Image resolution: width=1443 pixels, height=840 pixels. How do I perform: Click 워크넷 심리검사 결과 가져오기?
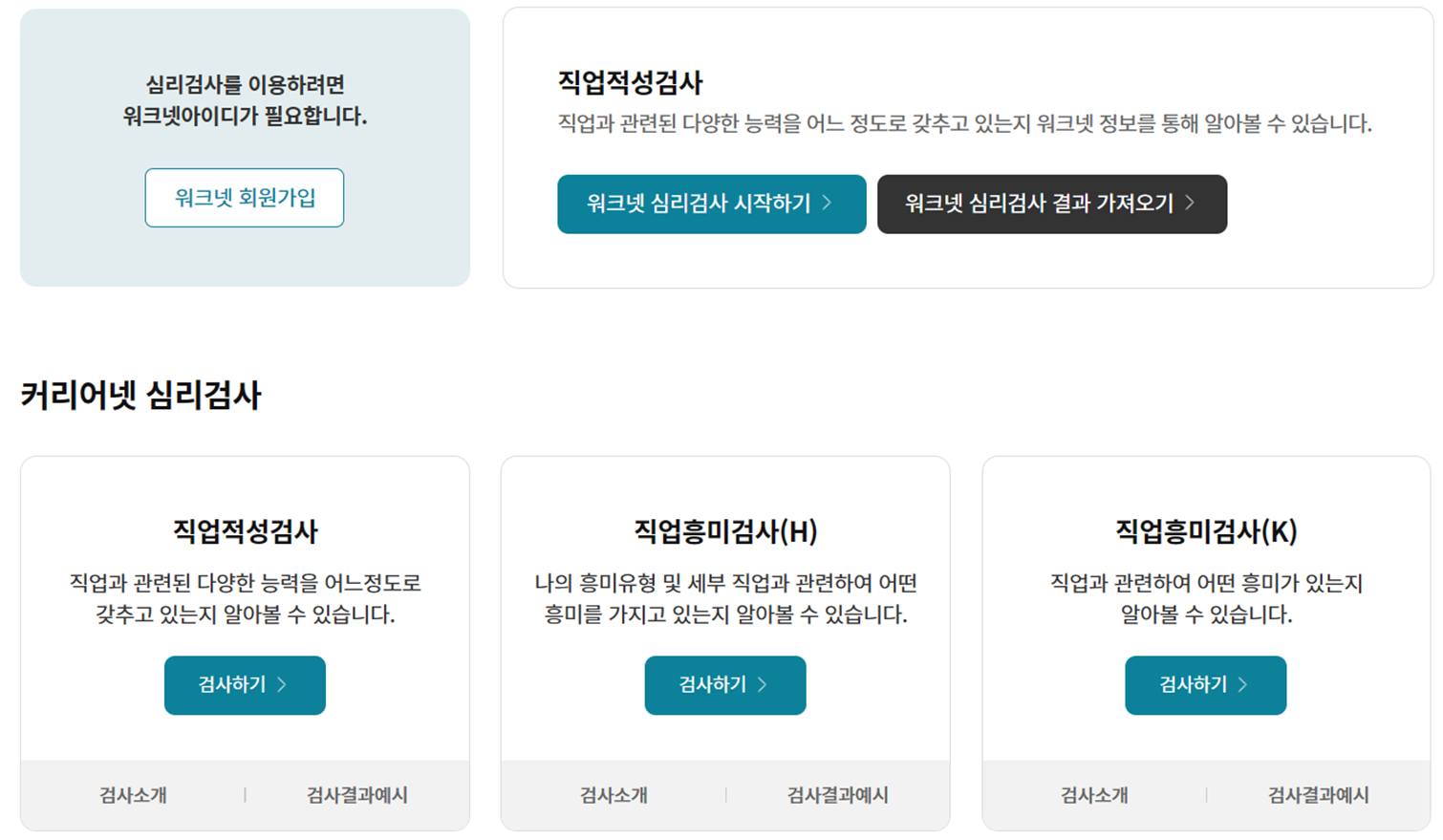click(1052, 205)
